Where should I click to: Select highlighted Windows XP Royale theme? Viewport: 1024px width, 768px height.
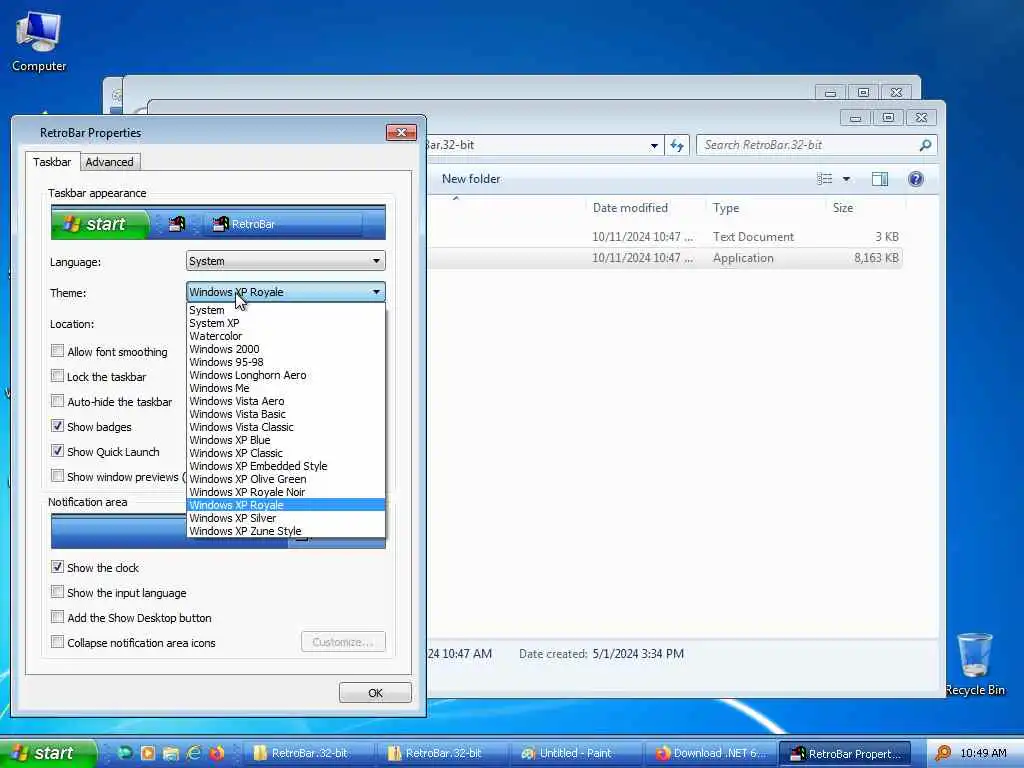click(285, 505)
